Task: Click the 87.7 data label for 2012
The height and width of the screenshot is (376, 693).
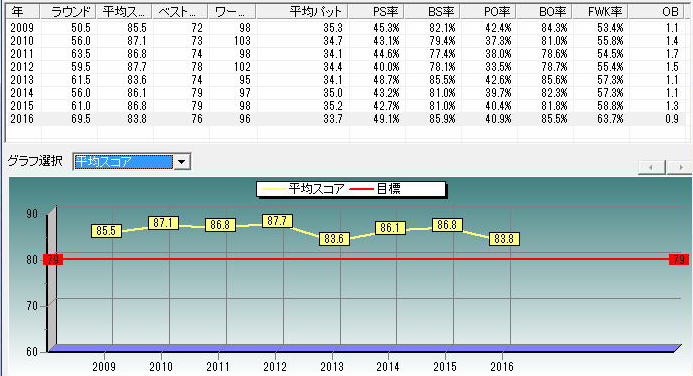Action: 277,221
